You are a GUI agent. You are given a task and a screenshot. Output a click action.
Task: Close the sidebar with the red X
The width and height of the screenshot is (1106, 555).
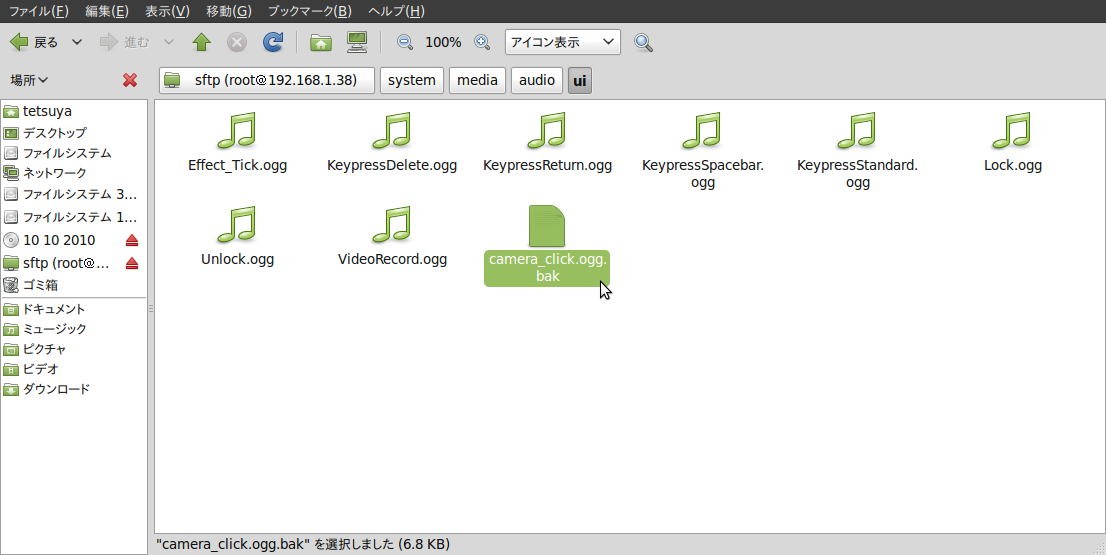(130, 80)
